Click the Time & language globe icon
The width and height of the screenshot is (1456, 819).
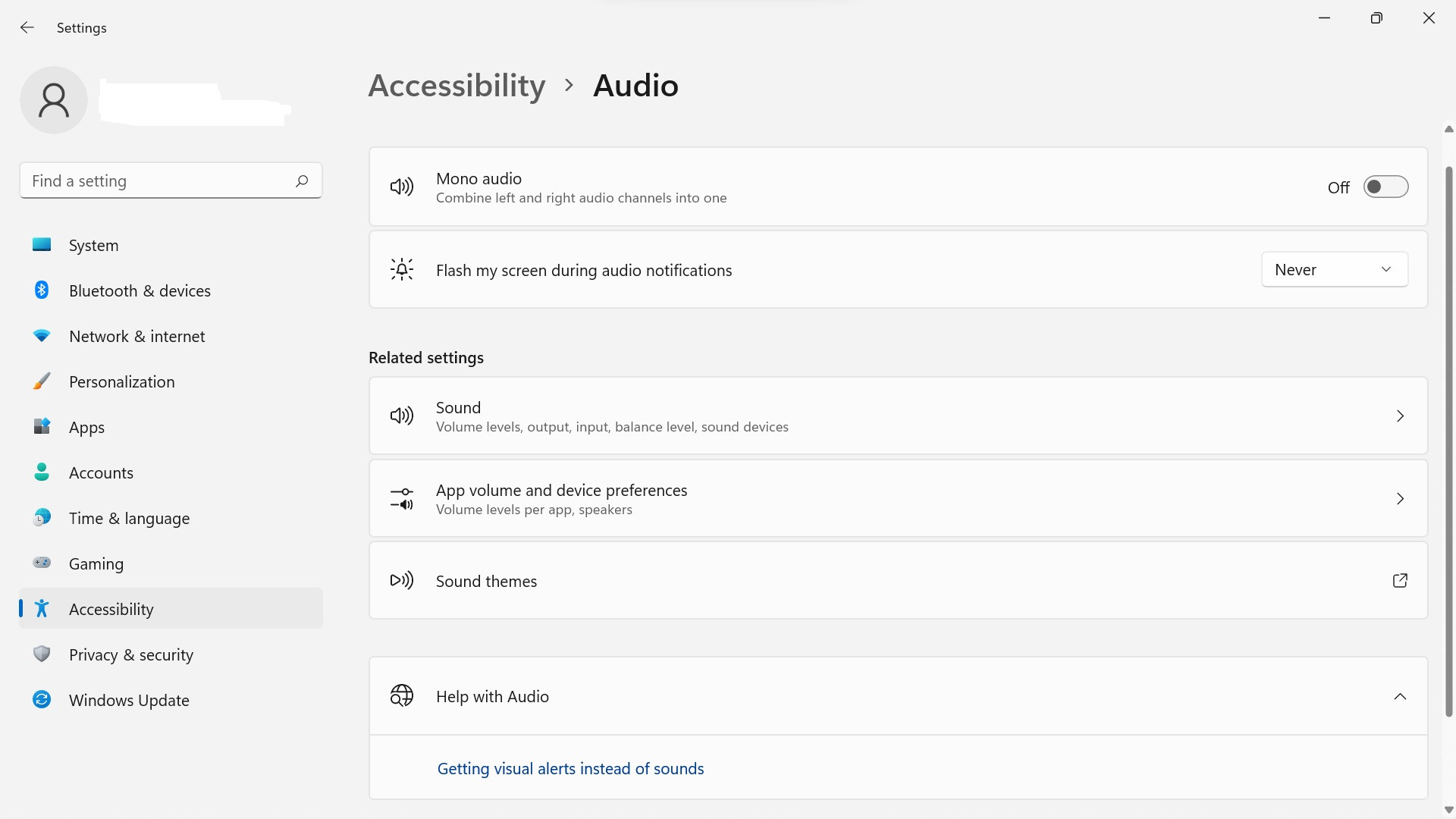(42, 517)
